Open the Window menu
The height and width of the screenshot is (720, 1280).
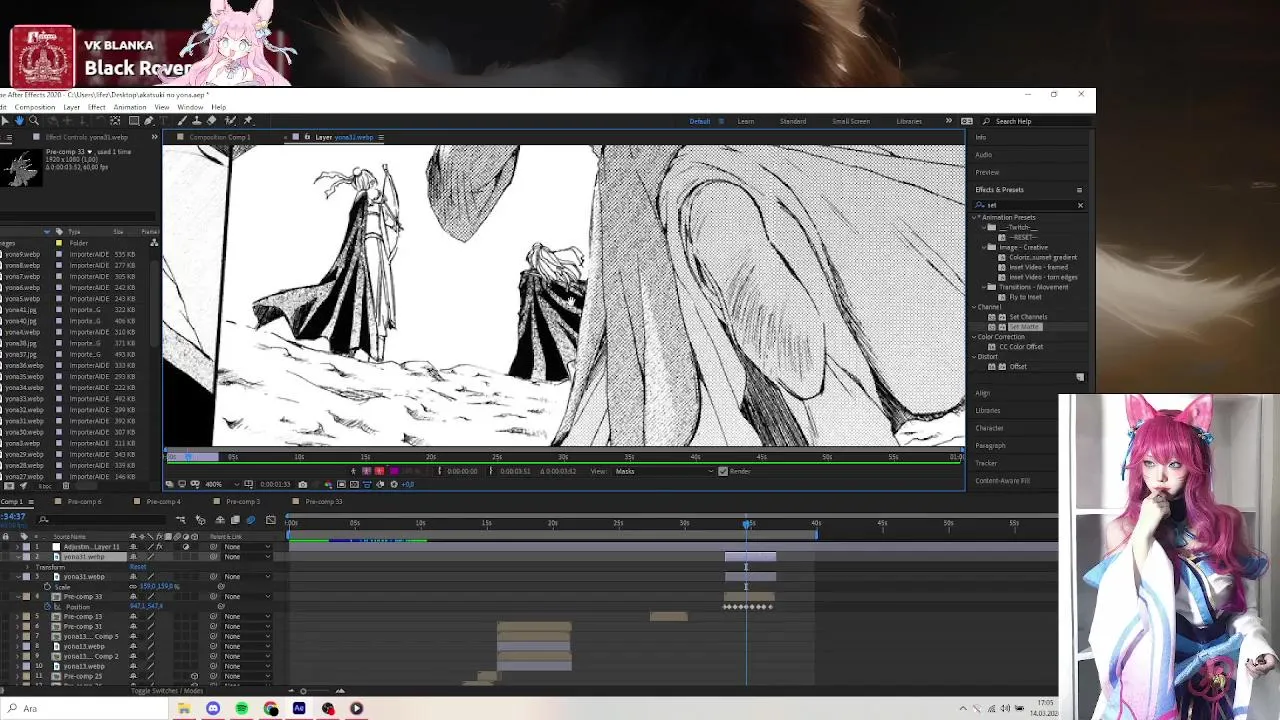coord(190,107)
